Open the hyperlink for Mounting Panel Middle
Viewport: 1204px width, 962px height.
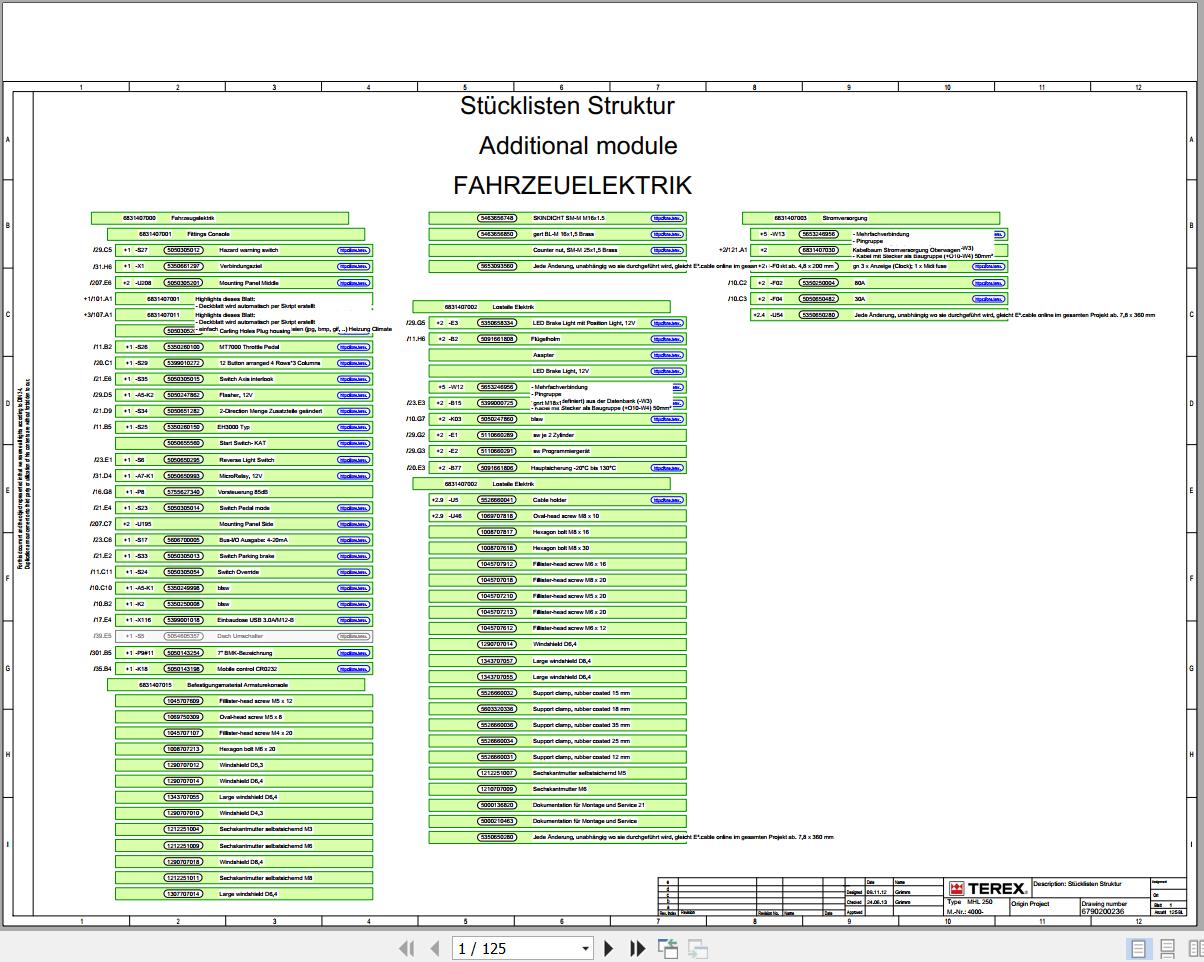(x=352, y=282)
